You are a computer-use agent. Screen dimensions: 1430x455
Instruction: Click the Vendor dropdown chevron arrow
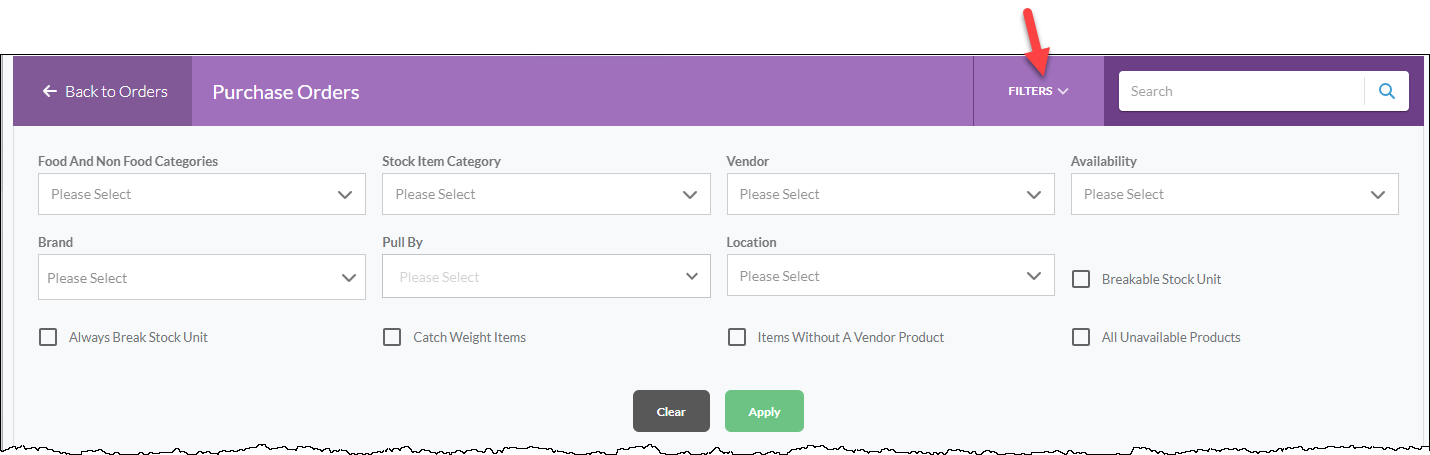click(x=1034, y=194)
